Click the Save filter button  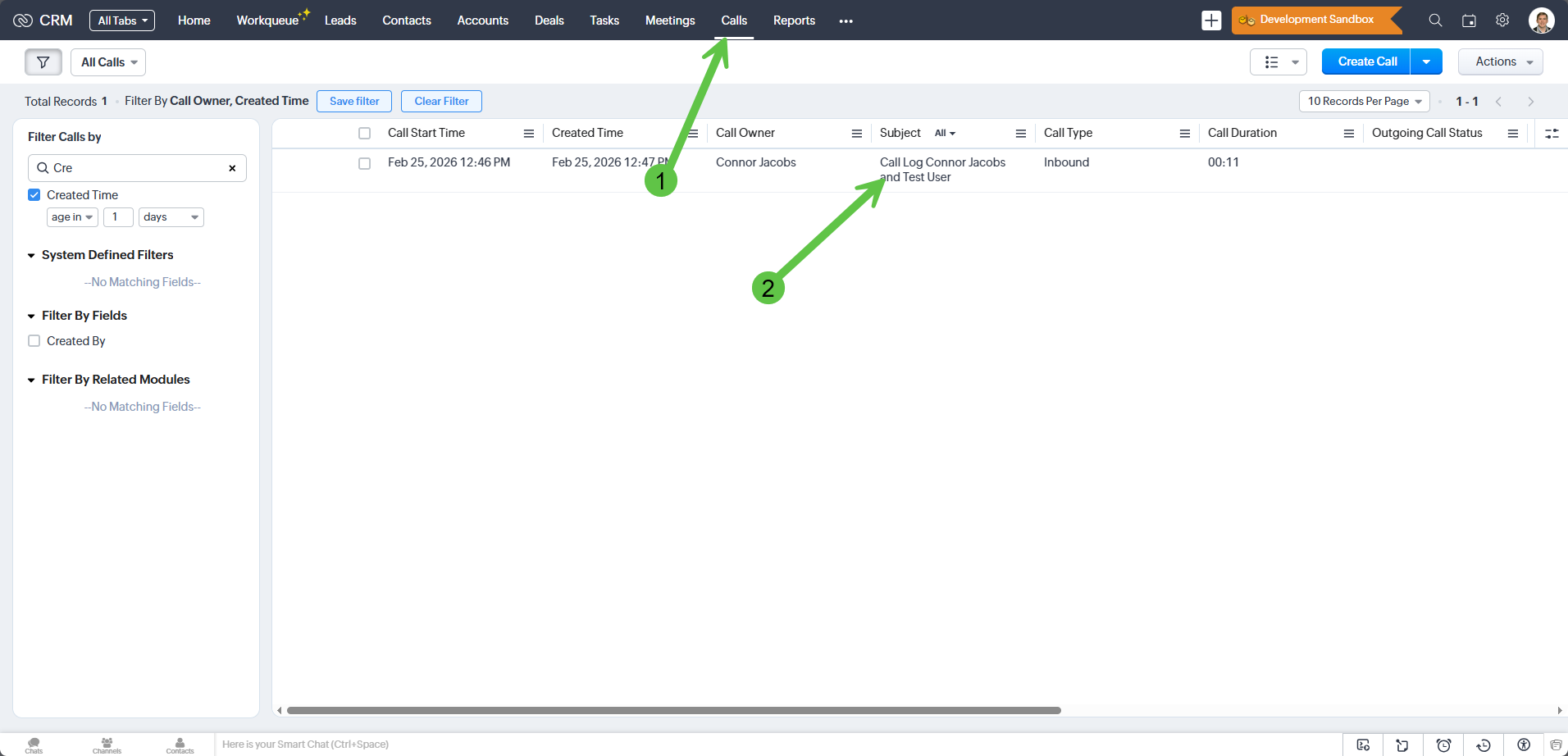(x=354, y=101)
